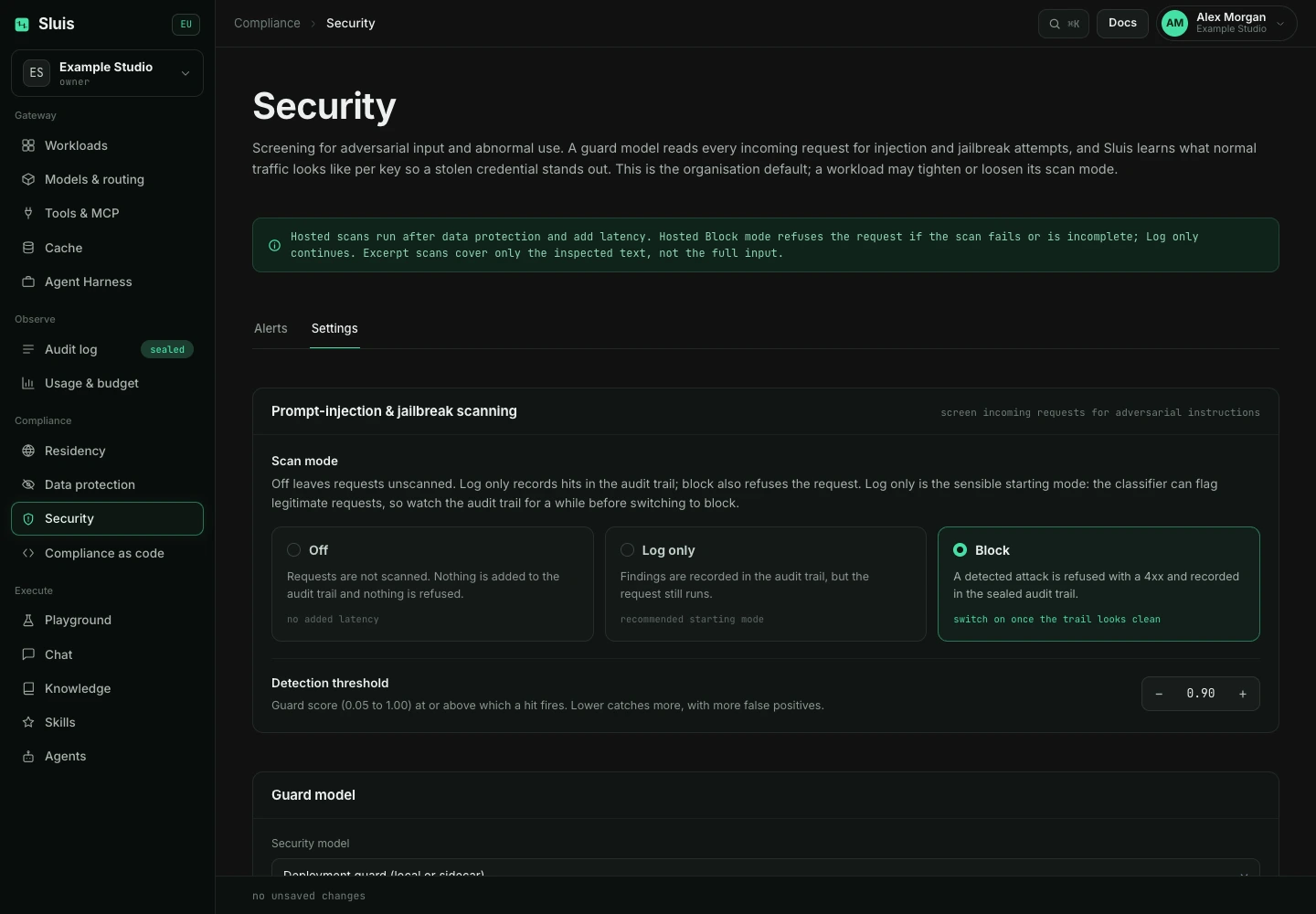Click the "Prompt-injection & jailbreak scanning" heading
Viewport: 1316px width, 914px height.
[x=394, y=411]
